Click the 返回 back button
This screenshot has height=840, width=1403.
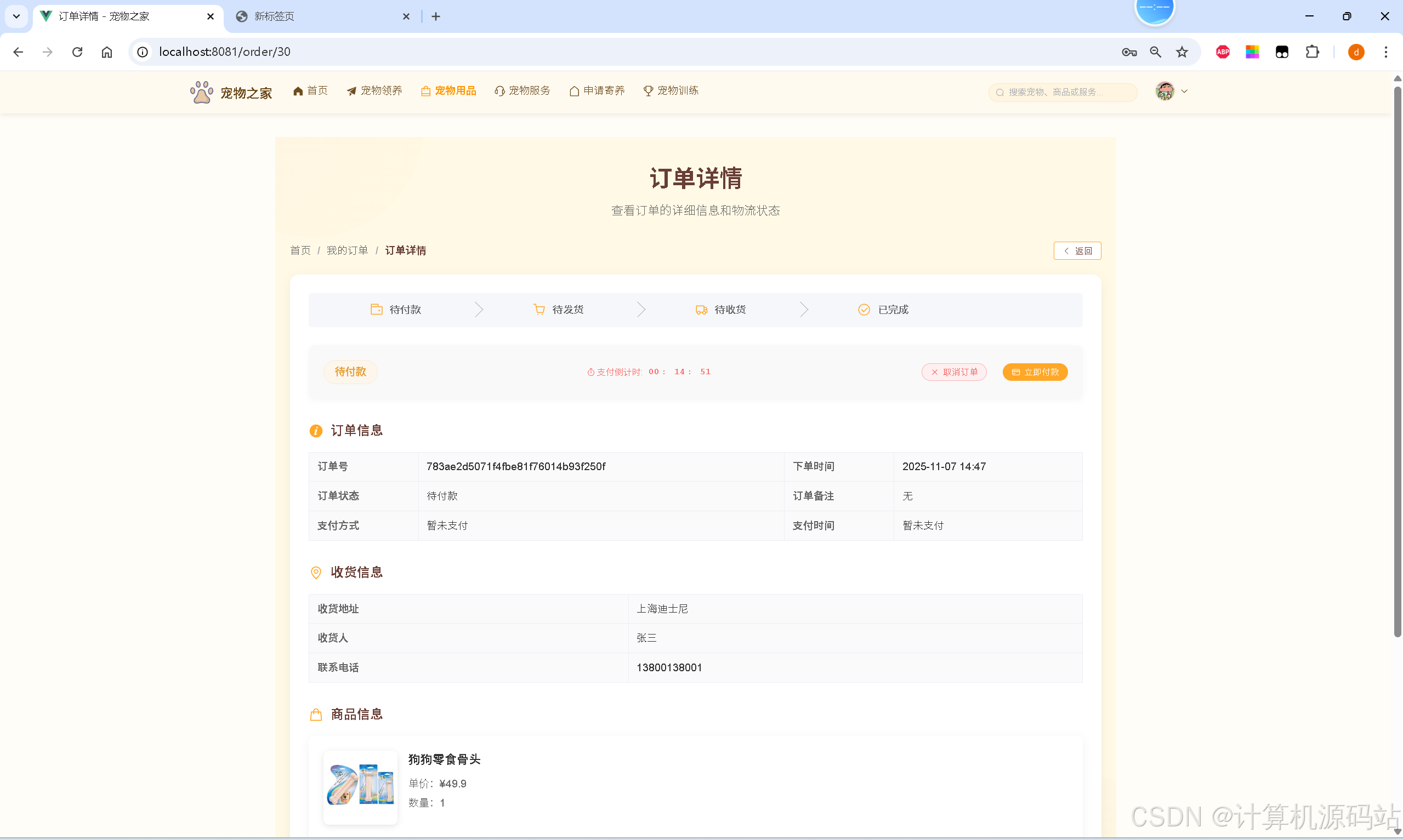pos(1077,251)
